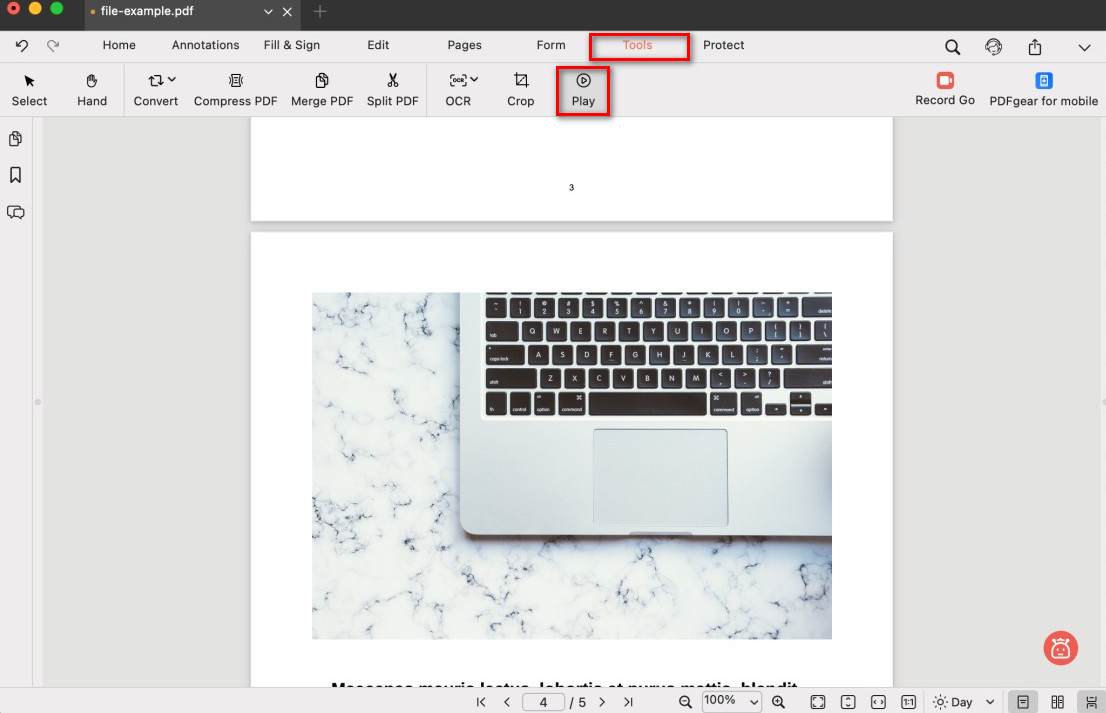This screenshot has width=1106, height=713.
Task: Open the bookmarks panel in sidebar
Action: pos(16,175)
